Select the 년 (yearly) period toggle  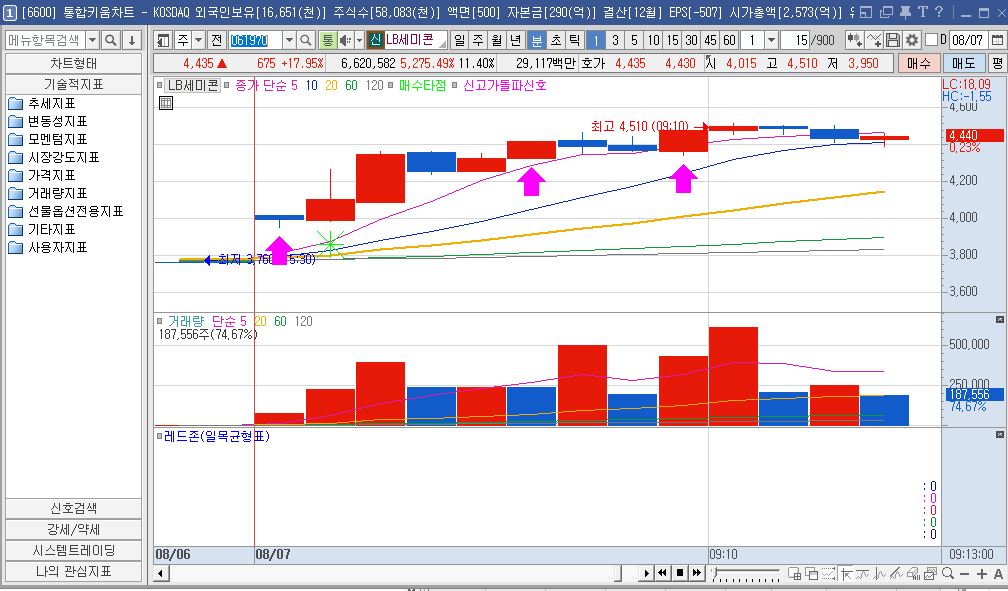tap(516, 41)
